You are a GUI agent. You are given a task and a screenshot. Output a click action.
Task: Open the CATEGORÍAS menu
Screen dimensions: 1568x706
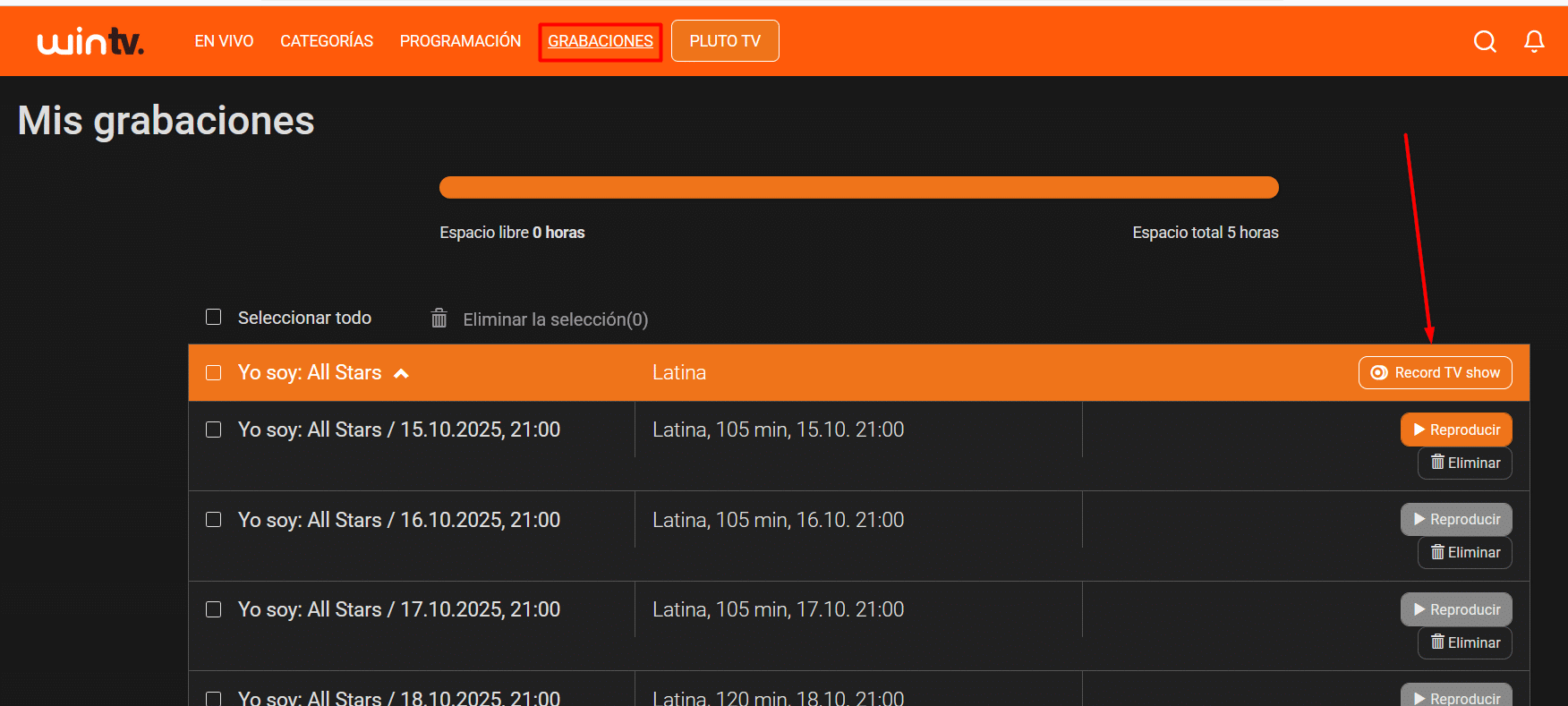pos(327,41)
